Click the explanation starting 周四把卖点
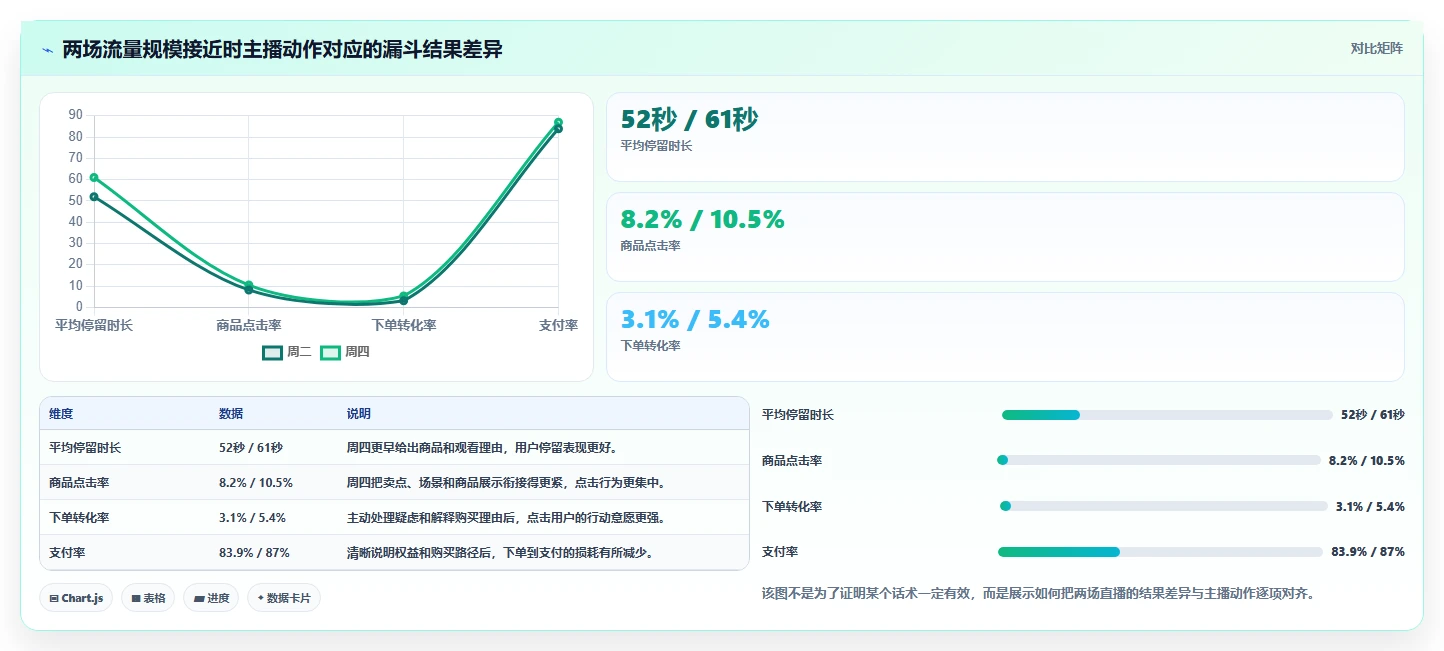 (x=507, y=483)
